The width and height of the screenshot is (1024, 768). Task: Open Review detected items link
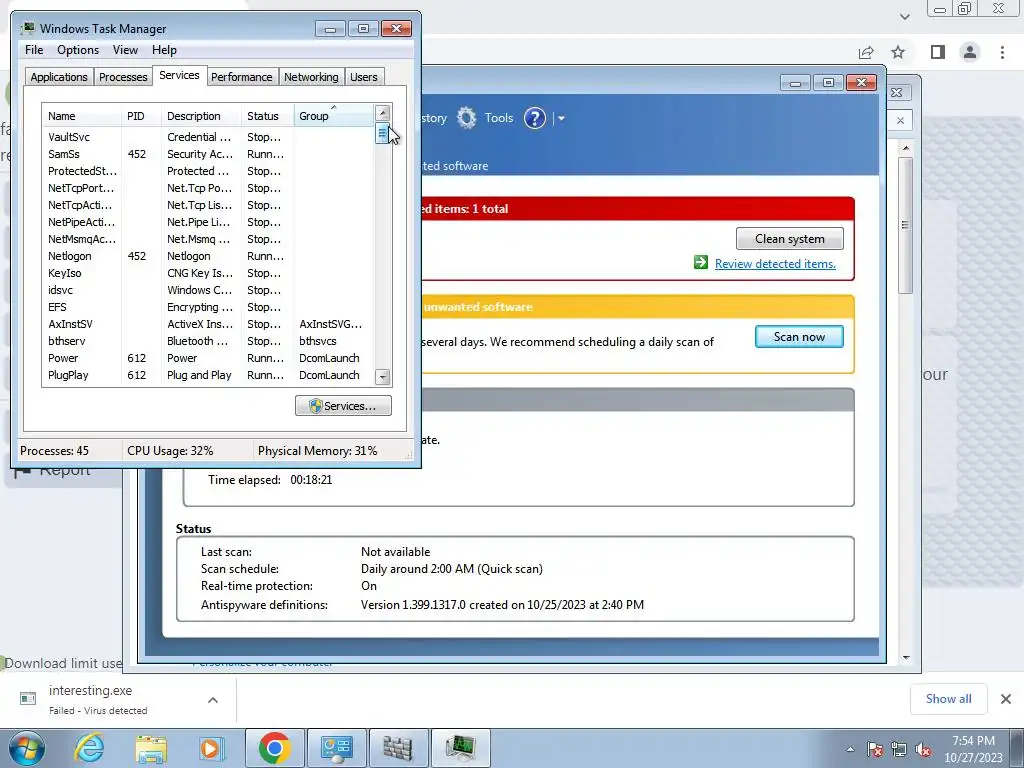point(775,264)
